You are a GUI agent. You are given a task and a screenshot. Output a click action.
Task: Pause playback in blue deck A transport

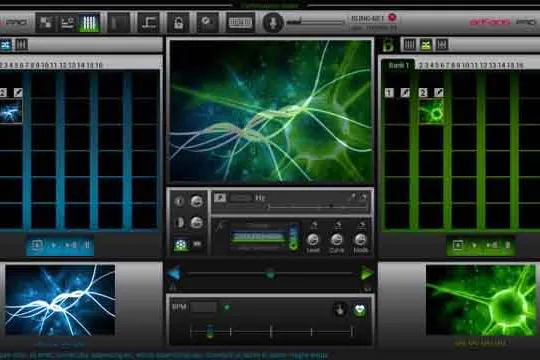coord(87,245)
